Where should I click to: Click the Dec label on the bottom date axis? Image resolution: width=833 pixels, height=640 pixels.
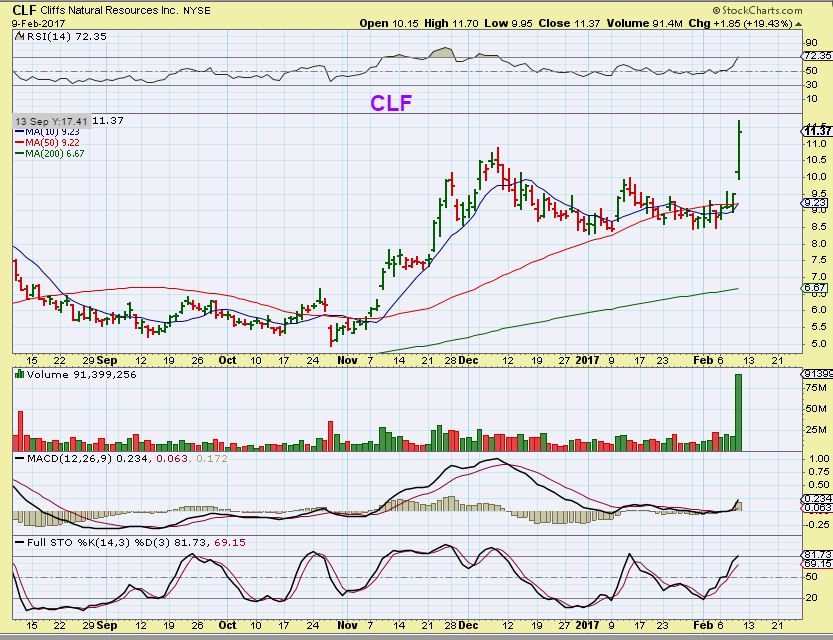coord(468,625)
